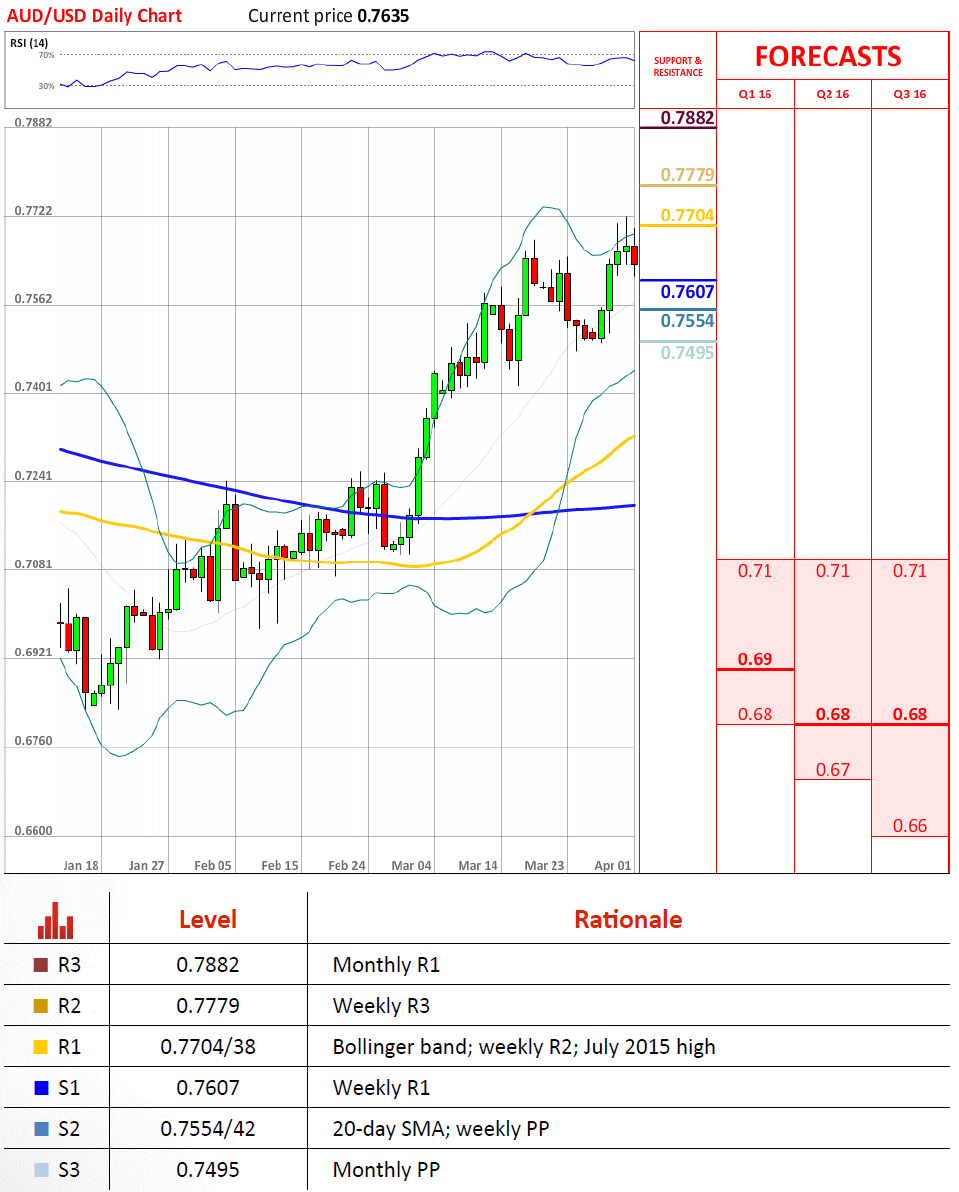Click support level 0.7554 in side panel
Image resolution: width=959 pixels, height=1192 pixels.
point(687,321)
